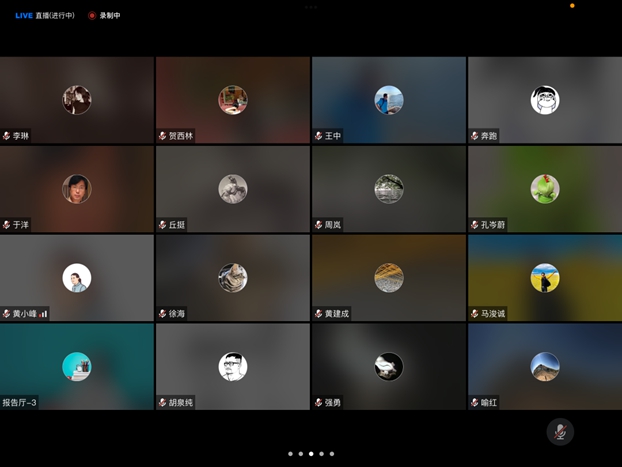Open 李琳's profile avatar
Image resolution: width=622 pixels, height=467 pixels.
[x=77, y=100]
